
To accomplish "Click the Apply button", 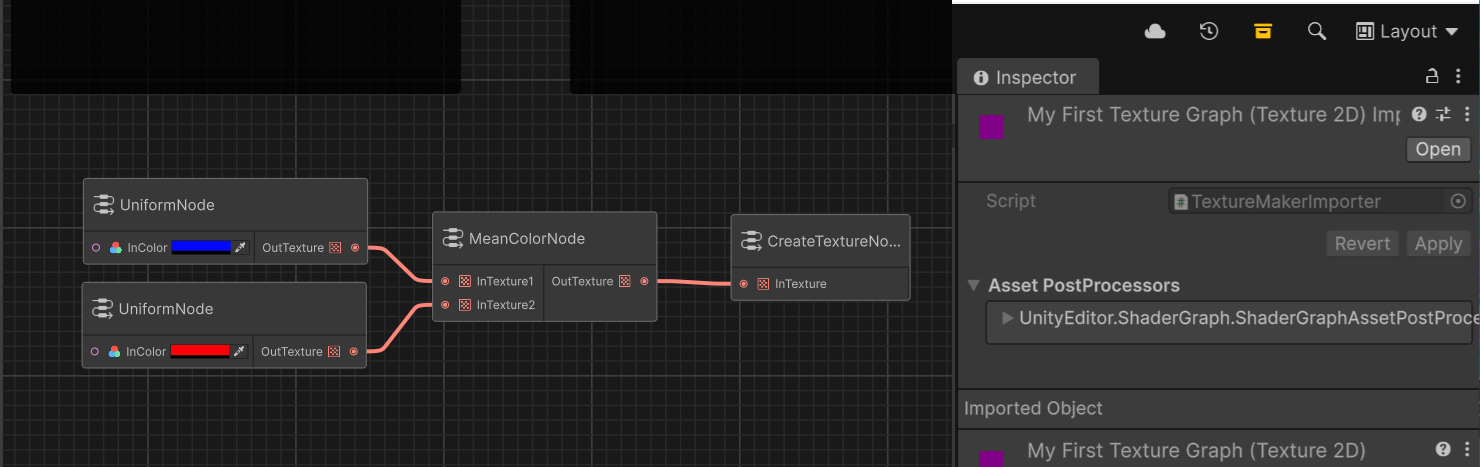I will [1438, 243].
